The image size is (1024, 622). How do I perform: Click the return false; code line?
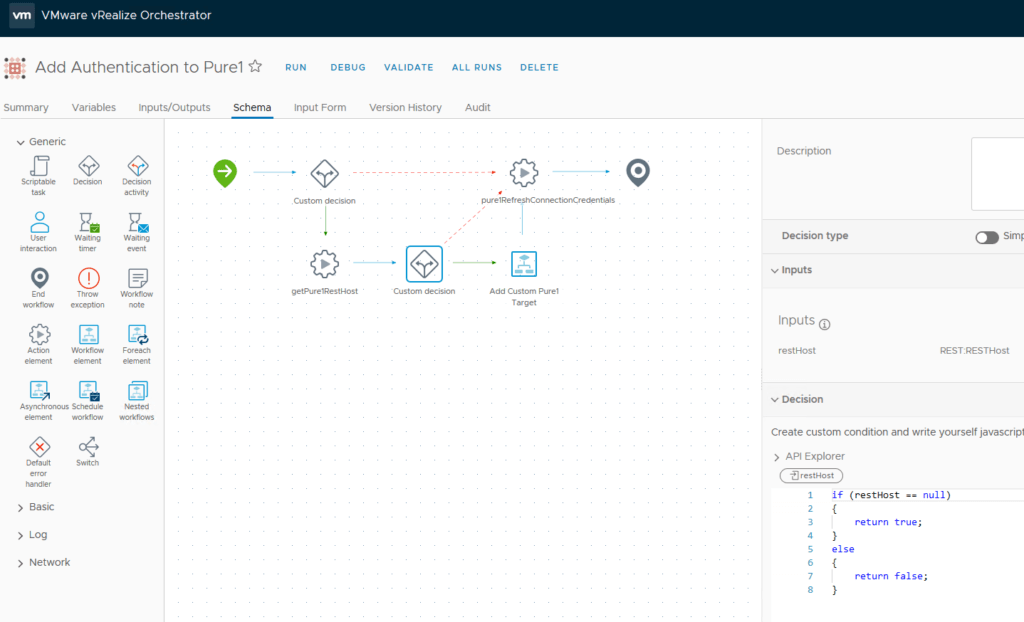click(x=891, y=576)
